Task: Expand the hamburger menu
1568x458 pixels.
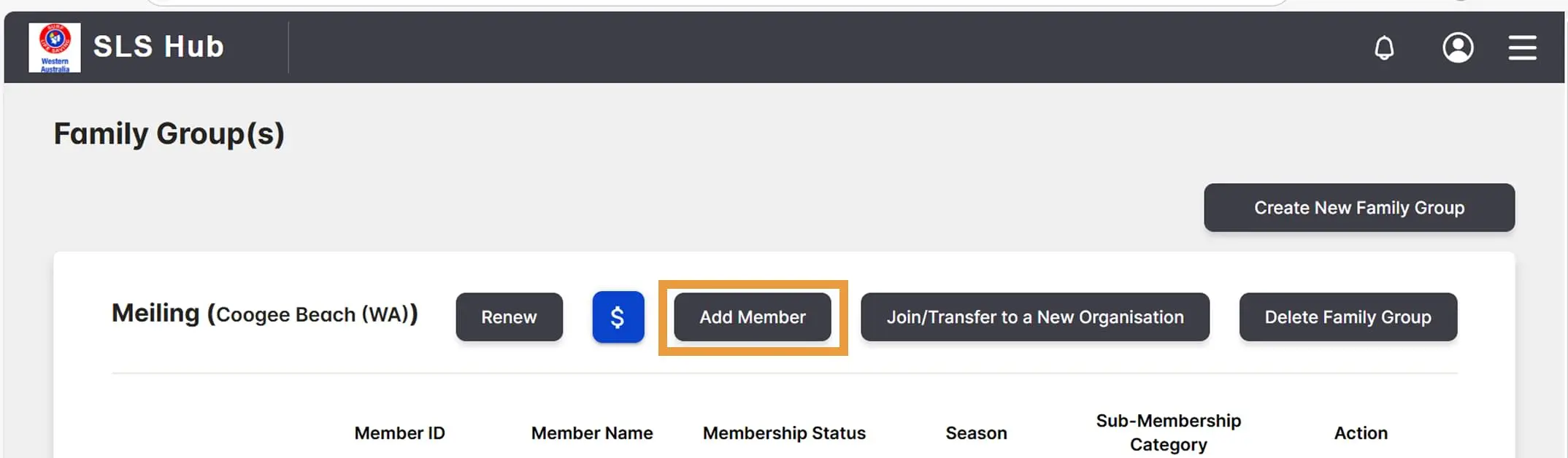Action: point(1522,48)
